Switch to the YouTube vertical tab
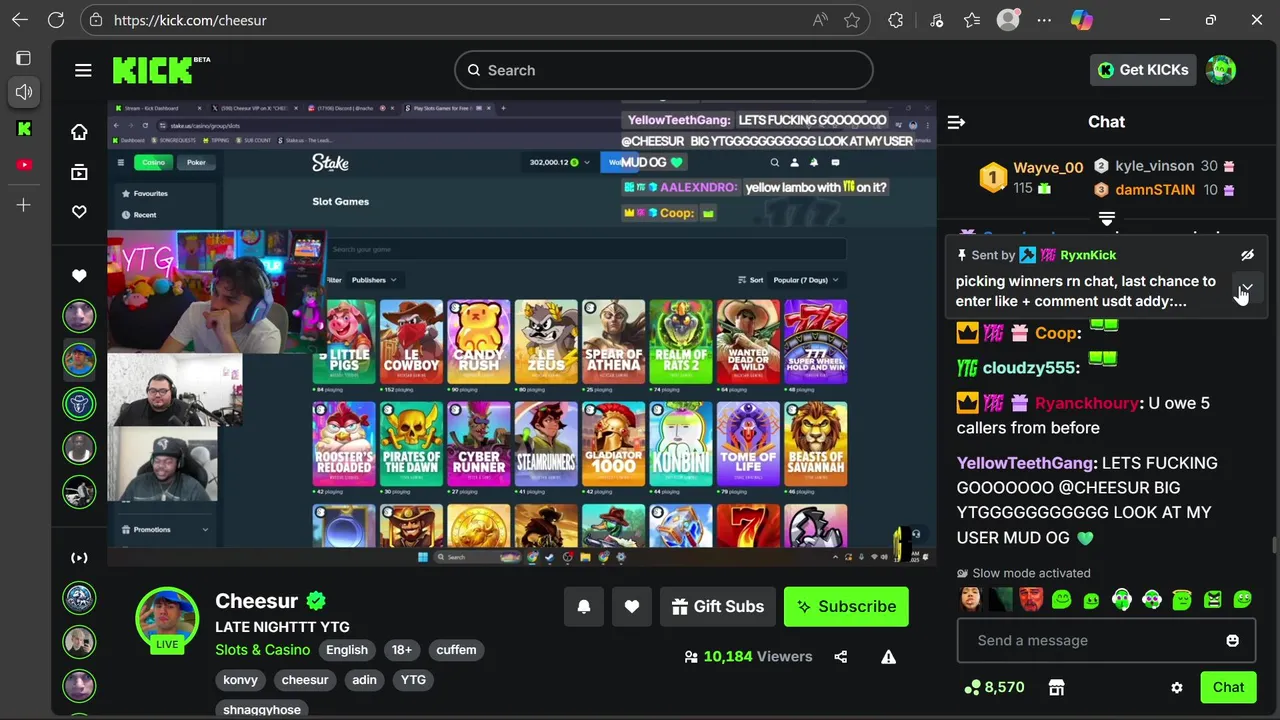The image size is (1280, 720). 25,165
